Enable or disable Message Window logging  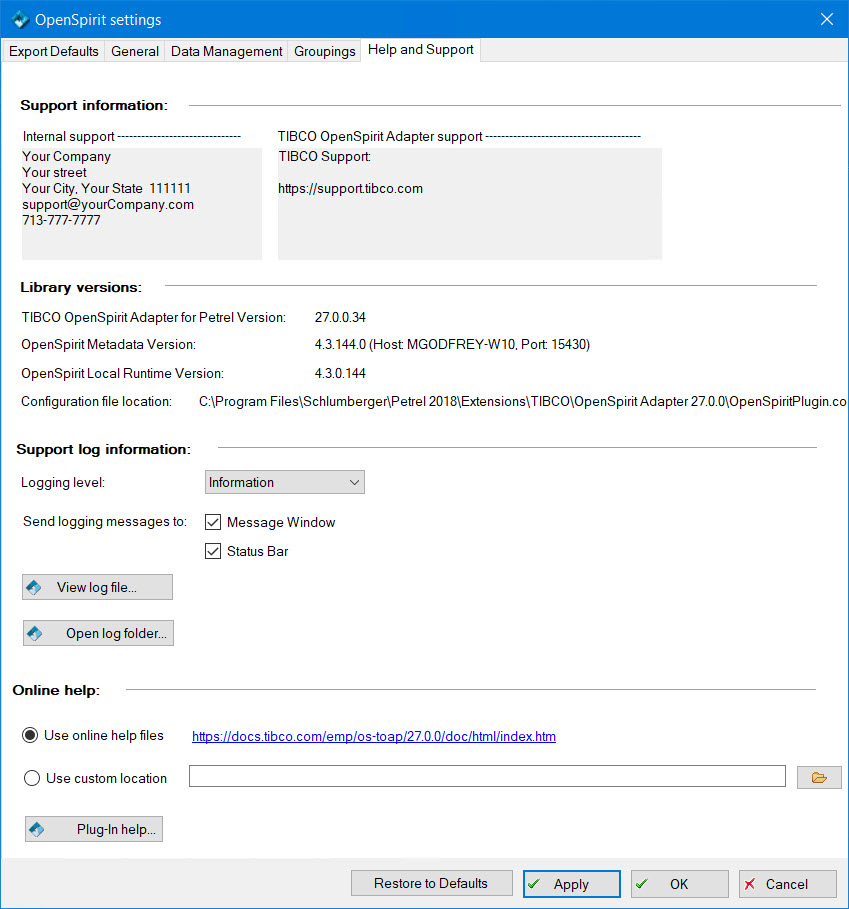coord(213,522)
